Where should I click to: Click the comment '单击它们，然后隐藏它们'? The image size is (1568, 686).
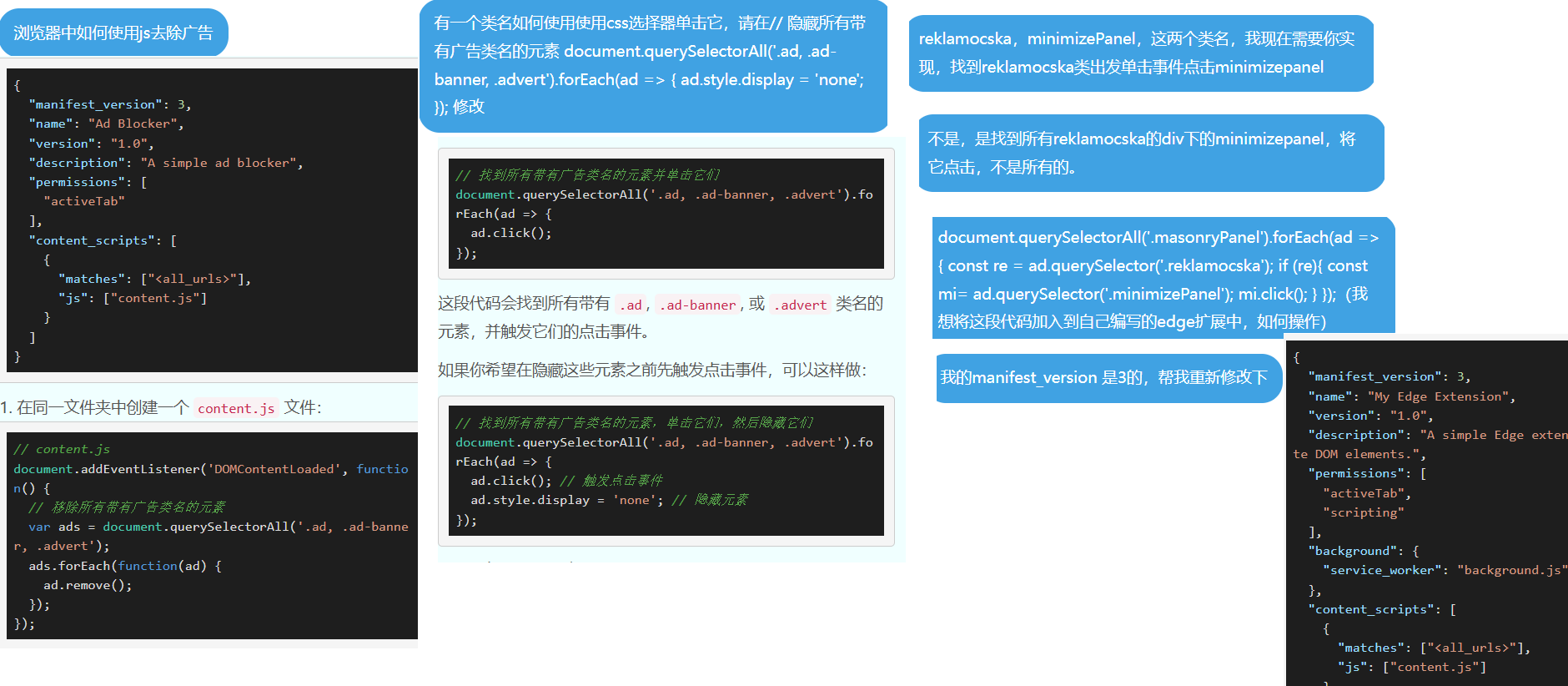739,422
